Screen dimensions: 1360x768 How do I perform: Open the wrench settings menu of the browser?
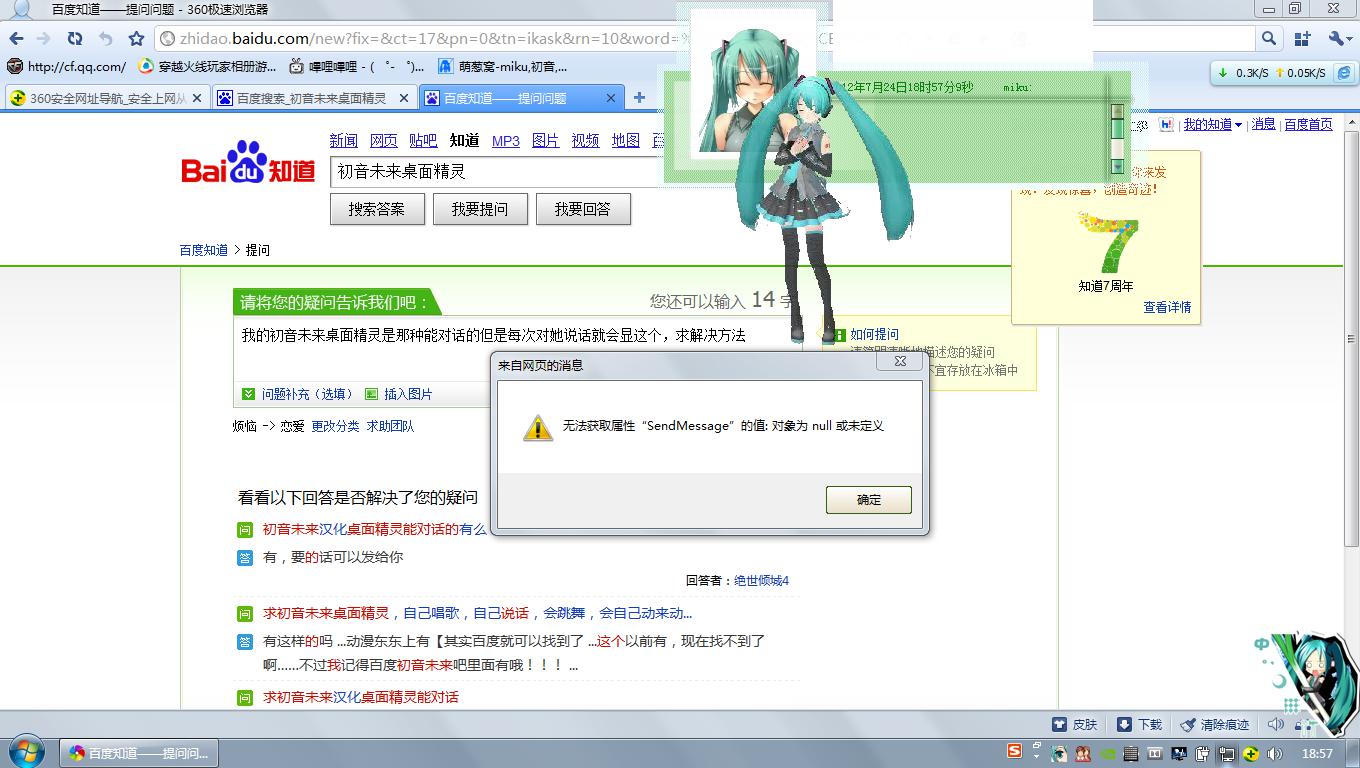pos(1338,39)
